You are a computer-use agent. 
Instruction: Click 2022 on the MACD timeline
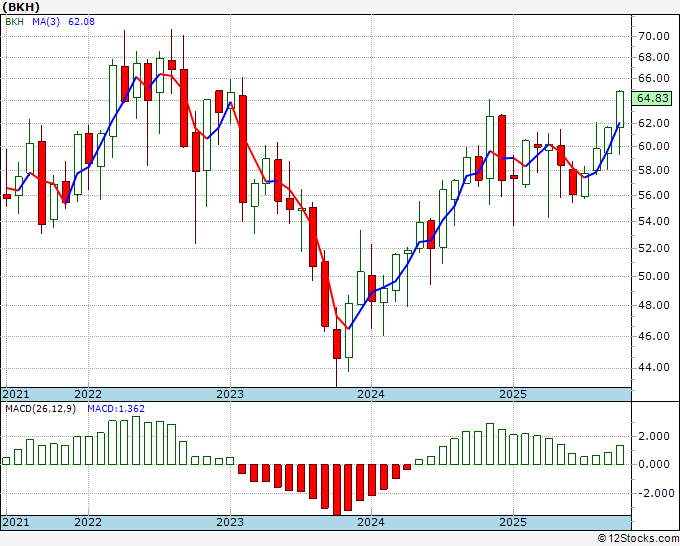pos(88,522)
